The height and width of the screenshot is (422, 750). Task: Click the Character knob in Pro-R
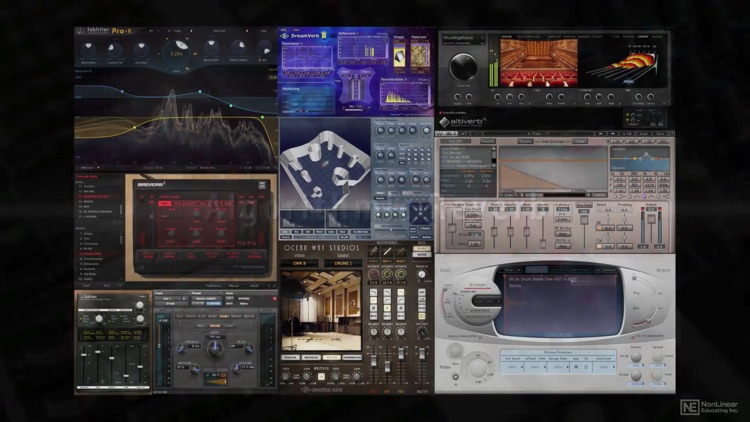click(115, 49)
